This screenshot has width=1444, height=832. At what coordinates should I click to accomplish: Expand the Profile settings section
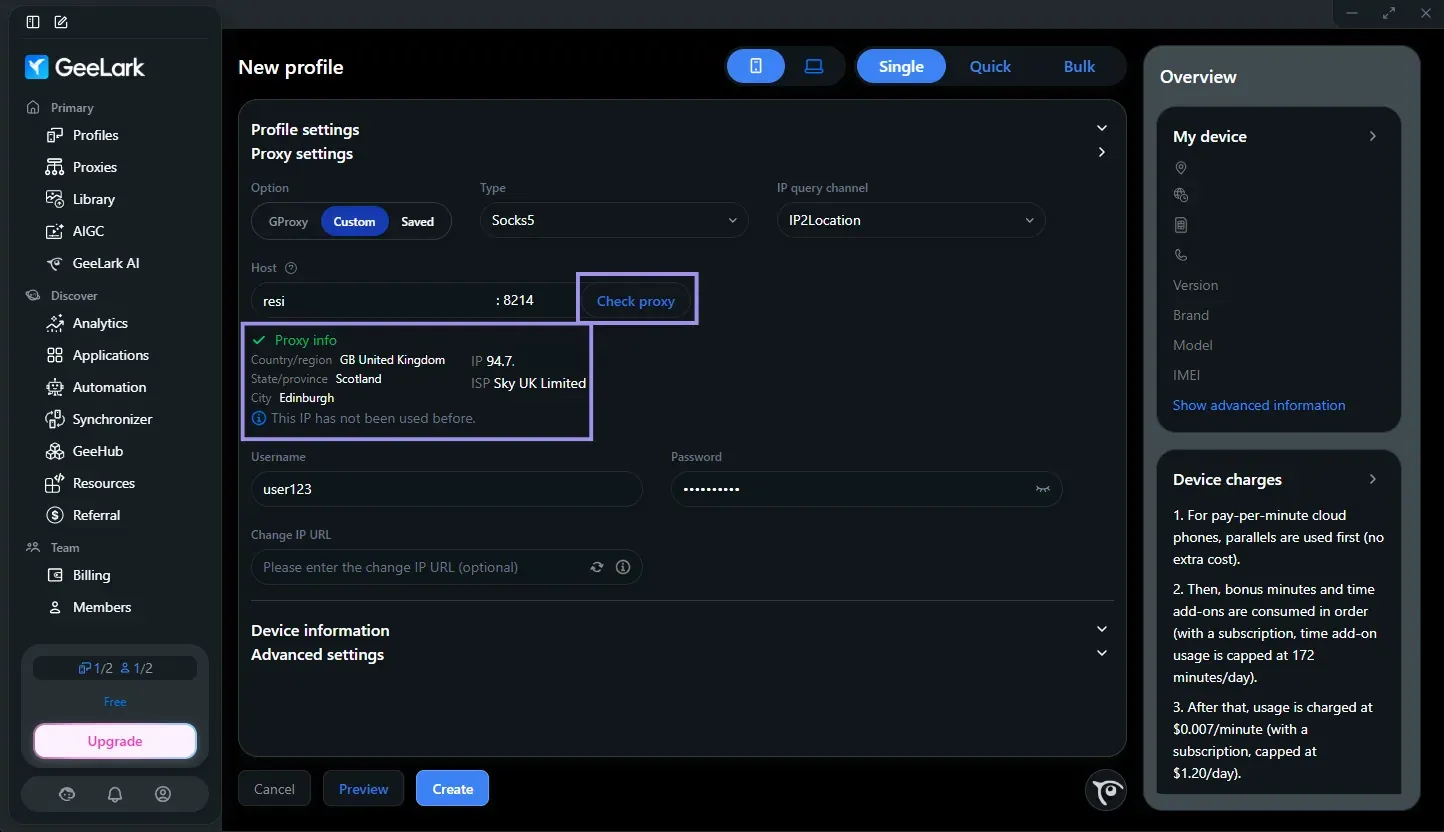click(1102, 128)
